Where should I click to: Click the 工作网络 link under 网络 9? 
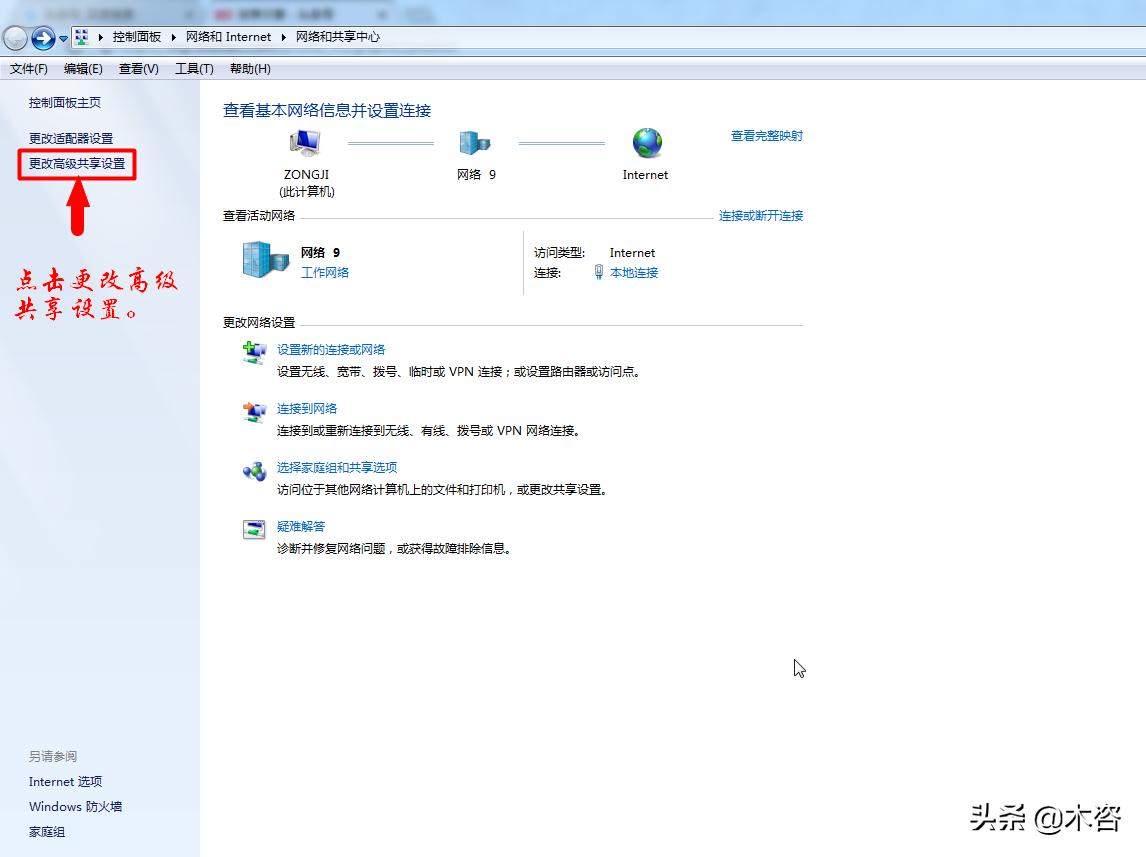tap(324, 272)
